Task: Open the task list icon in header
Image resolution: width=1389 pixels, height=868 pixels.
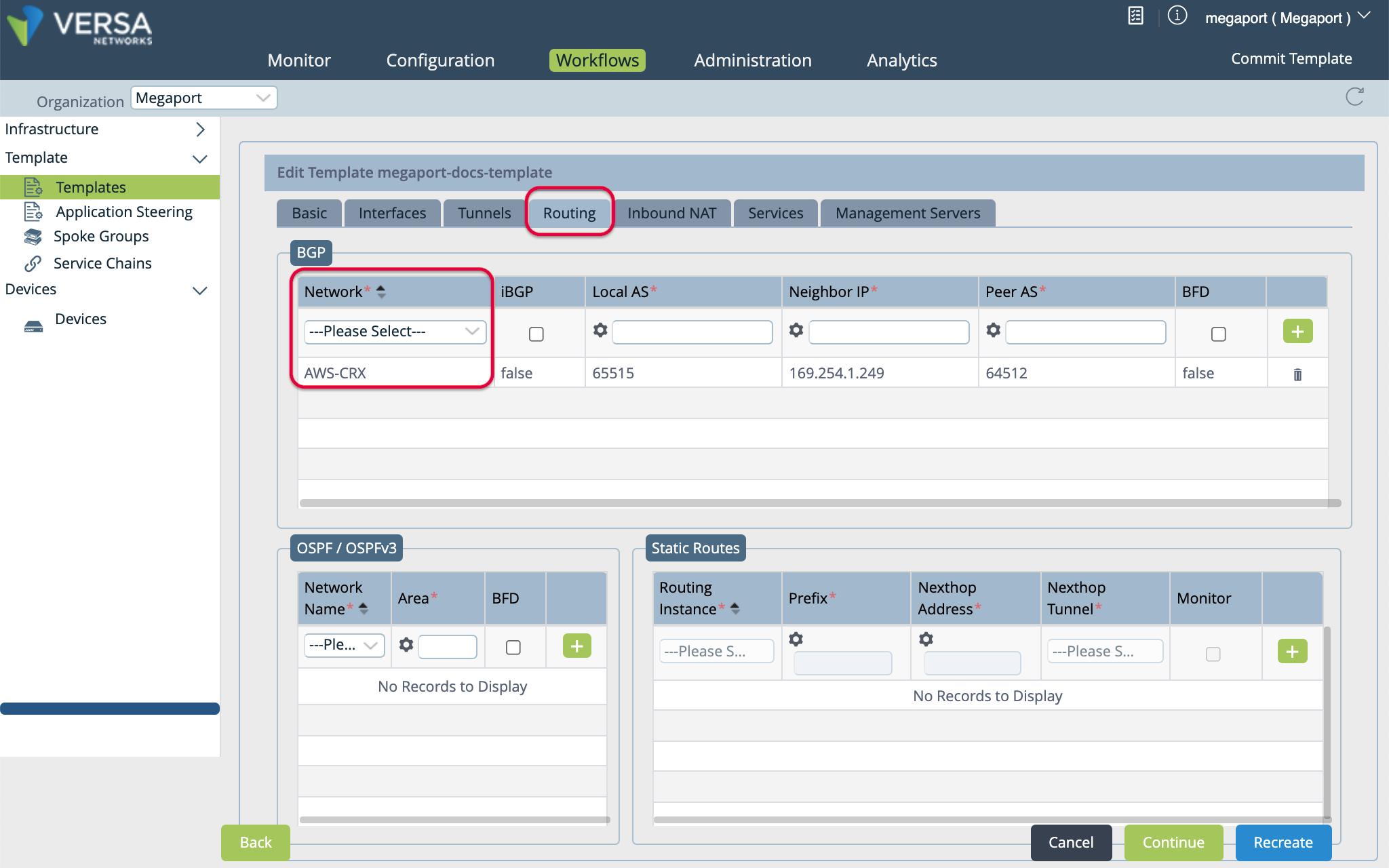Action: 1136,16
